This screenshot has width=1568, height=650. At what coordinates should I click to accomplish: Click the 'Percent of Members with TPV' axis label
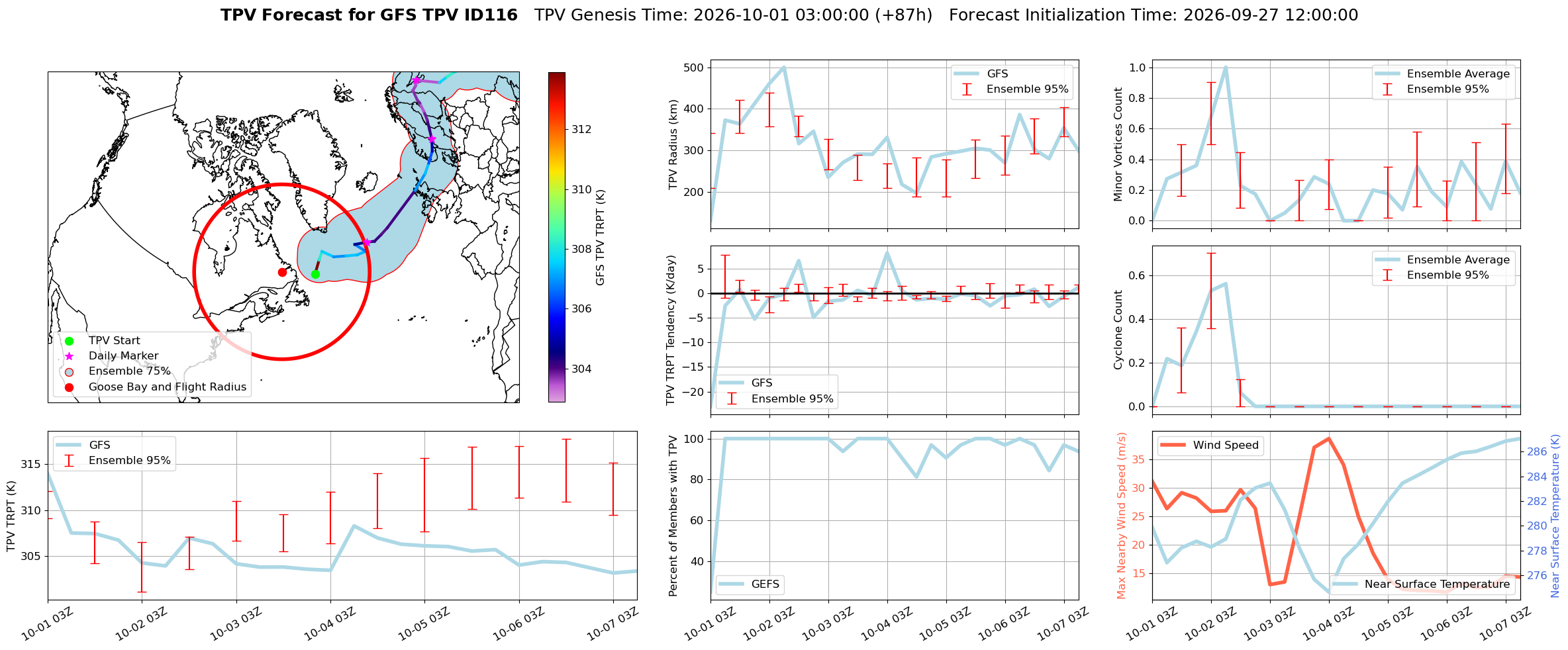pos(673,516)
